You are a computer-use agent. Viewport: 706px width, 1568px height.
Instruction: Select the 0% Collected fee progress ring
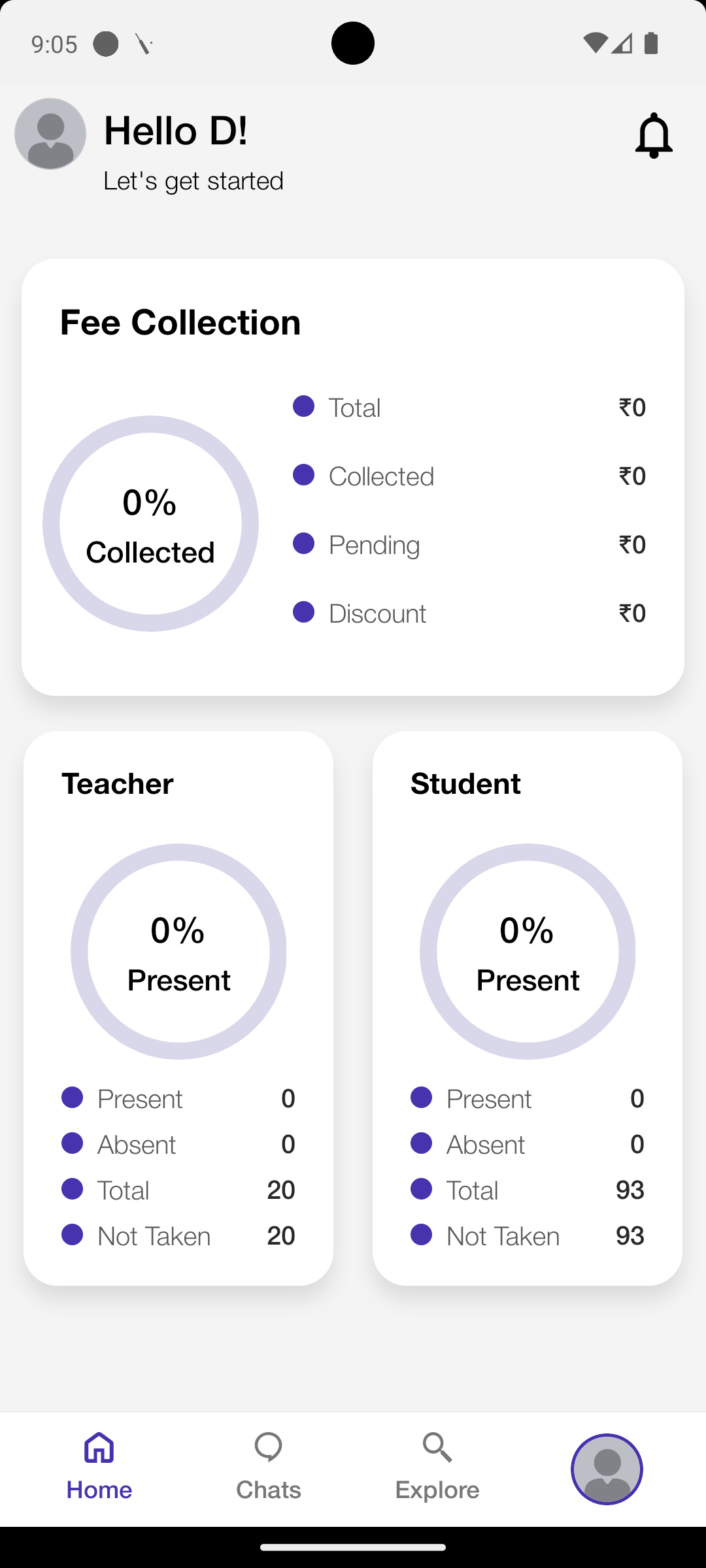150,523
